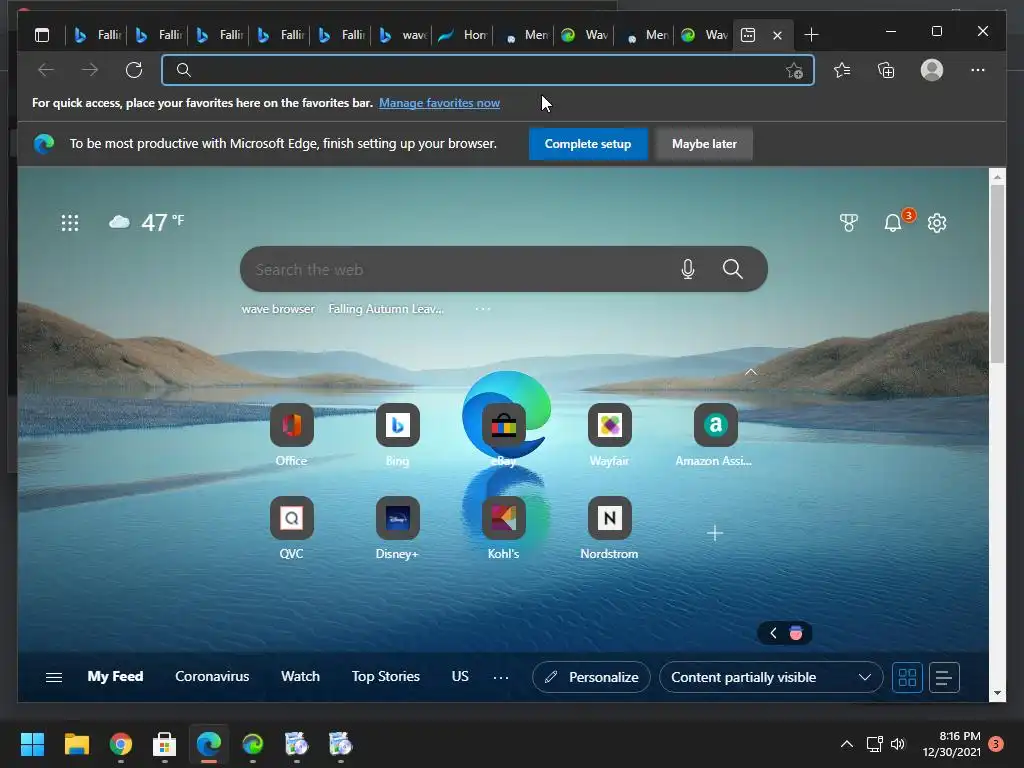The height and width of the screenshot is (768, 1024).
Task: Expand recent searches more options dots
Action: click(x=483, y=309)
